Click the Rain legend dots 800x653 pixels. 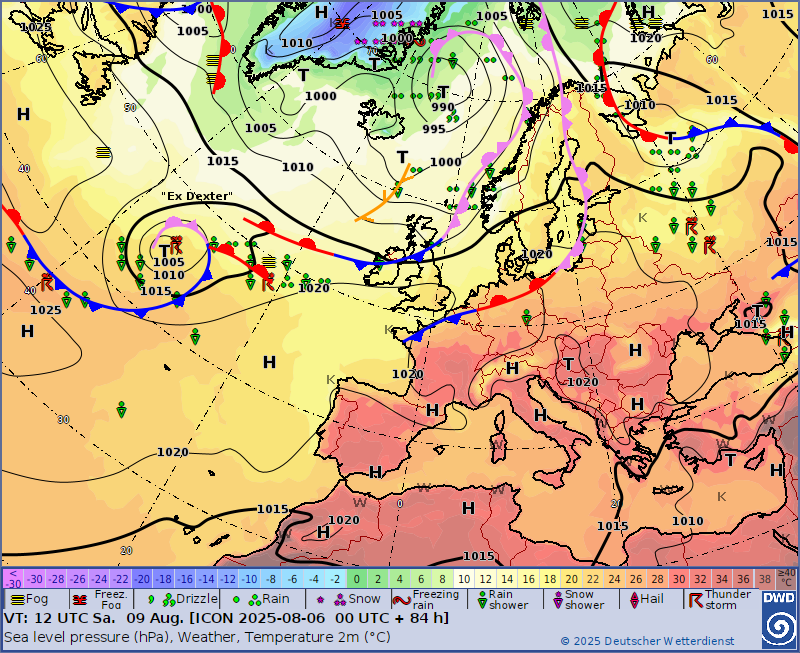(240, 599)
